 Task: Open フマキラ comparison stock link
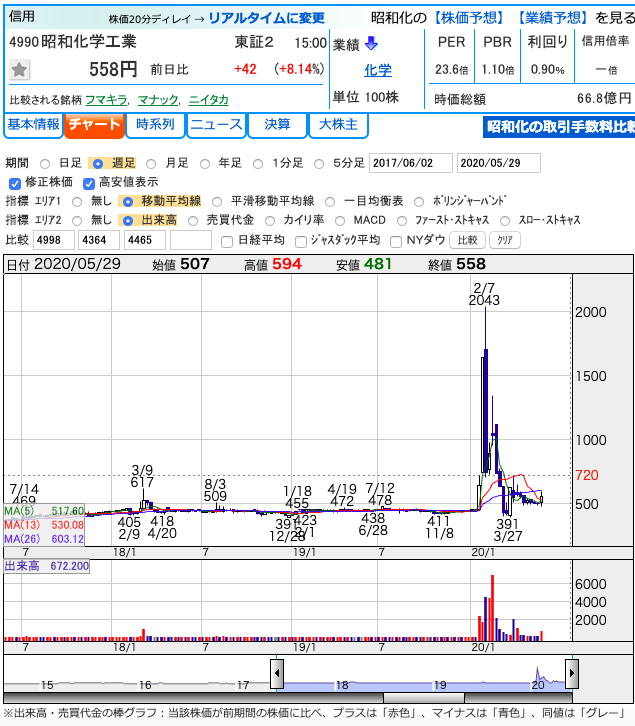[x=107, y=100]
